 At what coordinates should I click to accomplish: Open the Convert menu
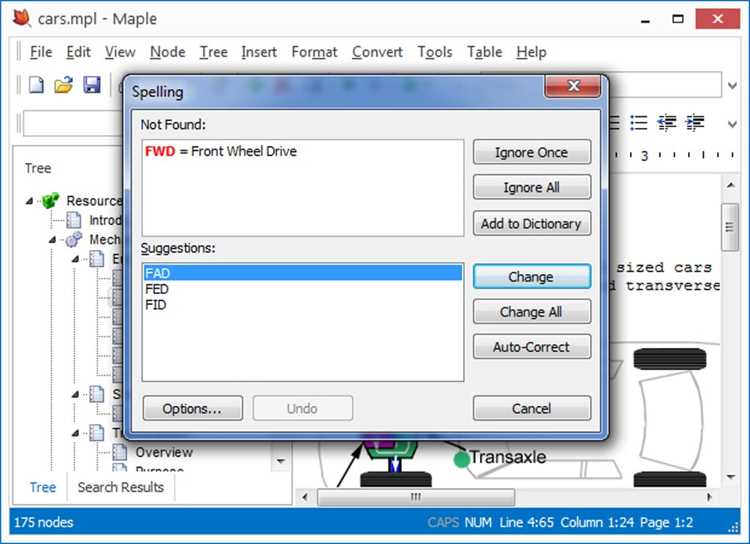click(377, 52)
